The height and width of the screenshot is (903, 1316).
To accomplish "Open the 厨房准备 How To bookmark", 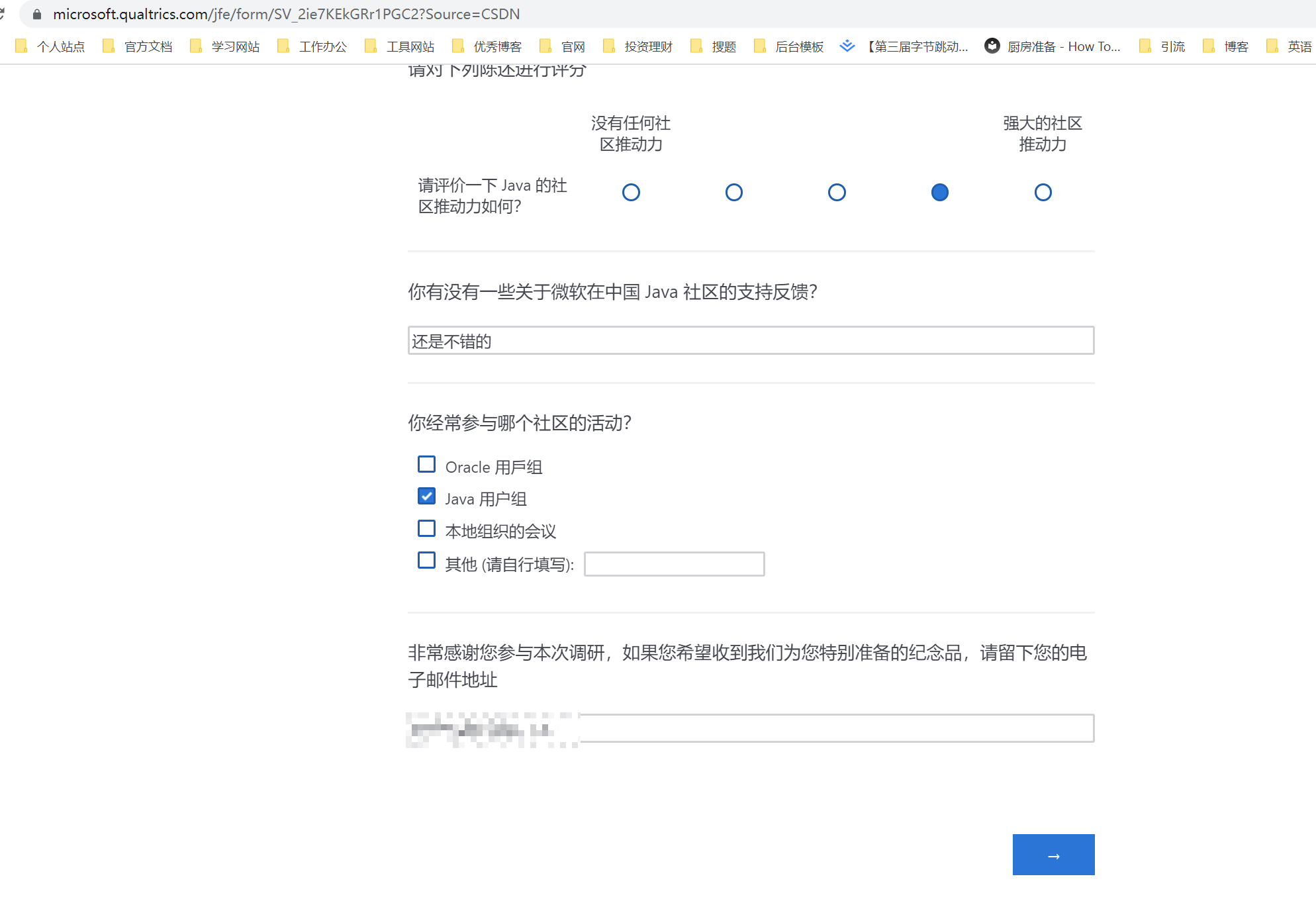I will coord(1053,46).
